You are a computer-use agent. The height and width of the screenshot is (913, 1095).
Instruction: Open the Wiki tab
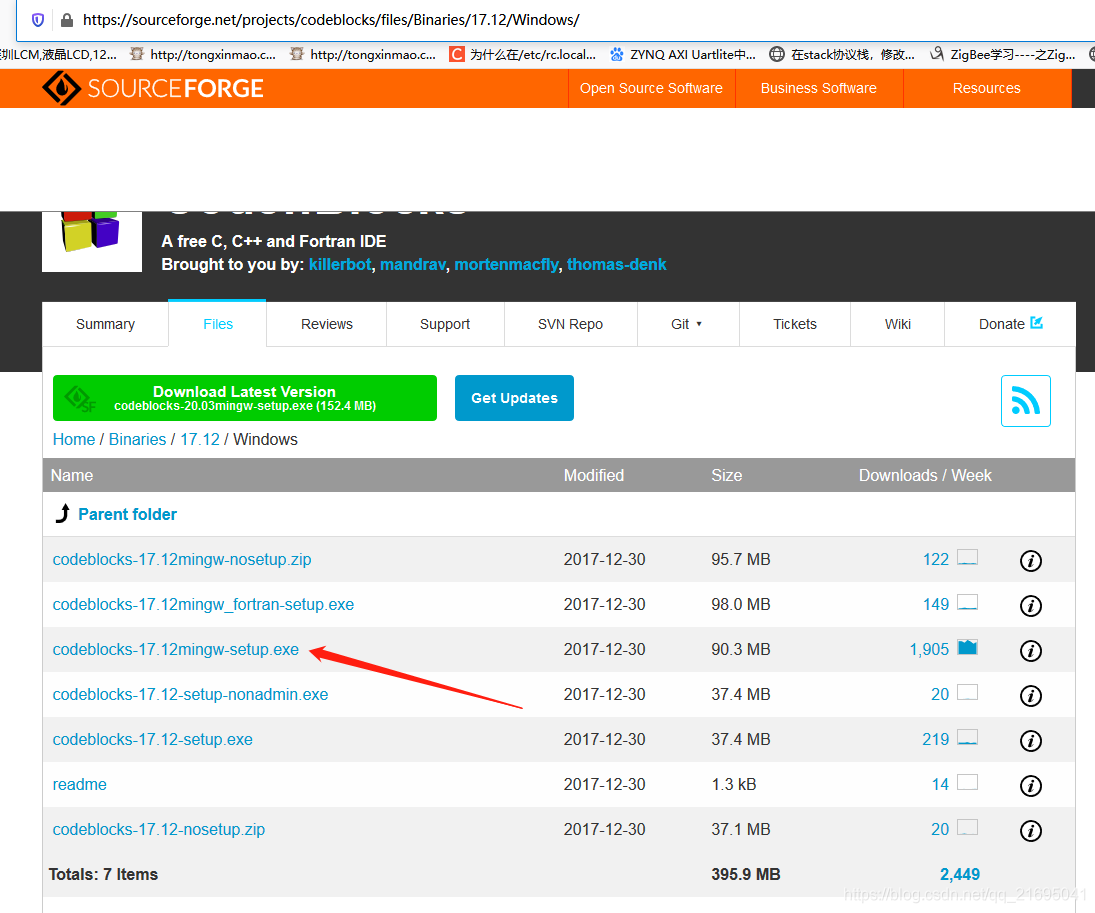pos(897,324)
